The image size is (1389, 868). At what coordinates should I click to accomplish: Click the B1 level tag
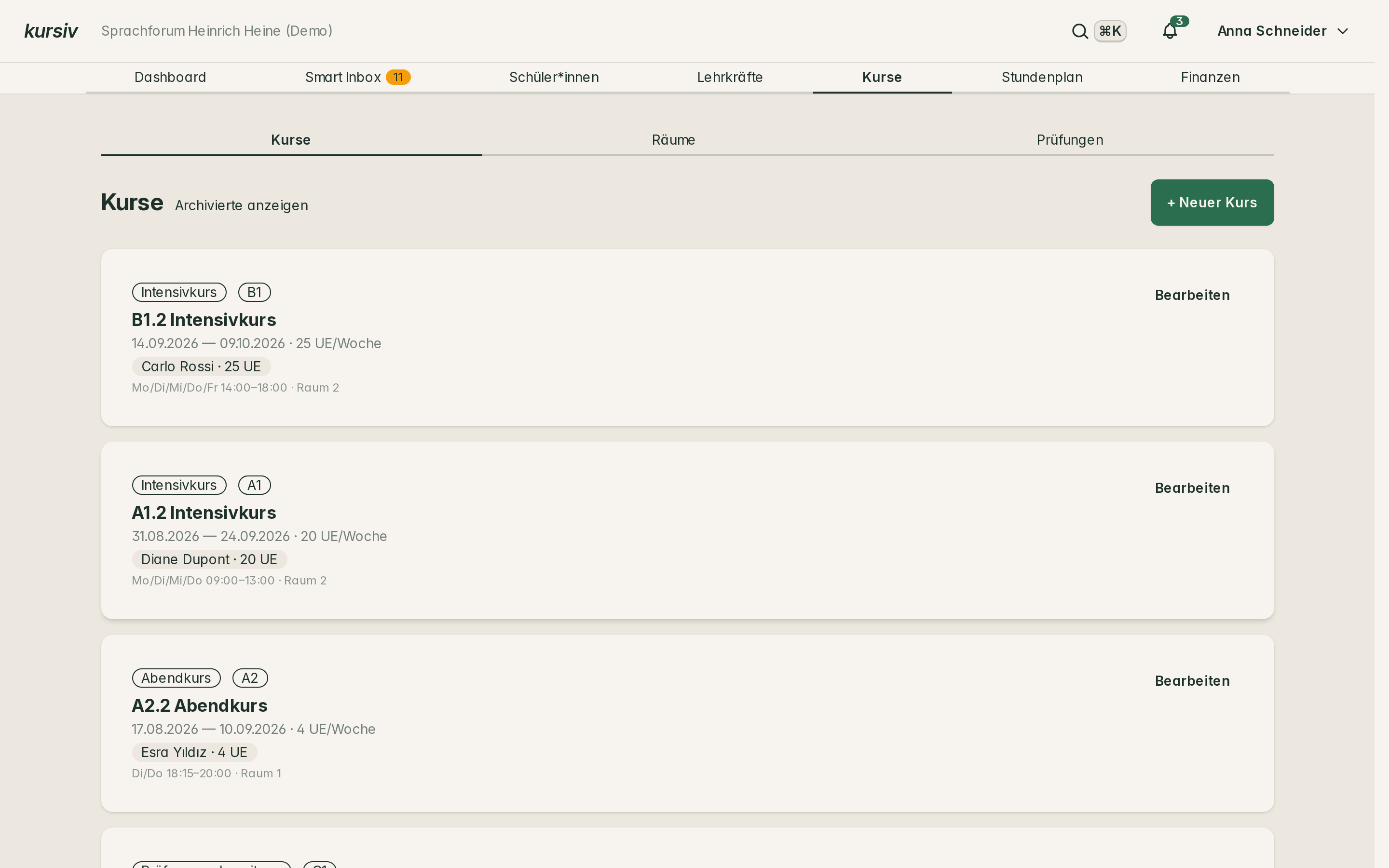pos(254,292)
